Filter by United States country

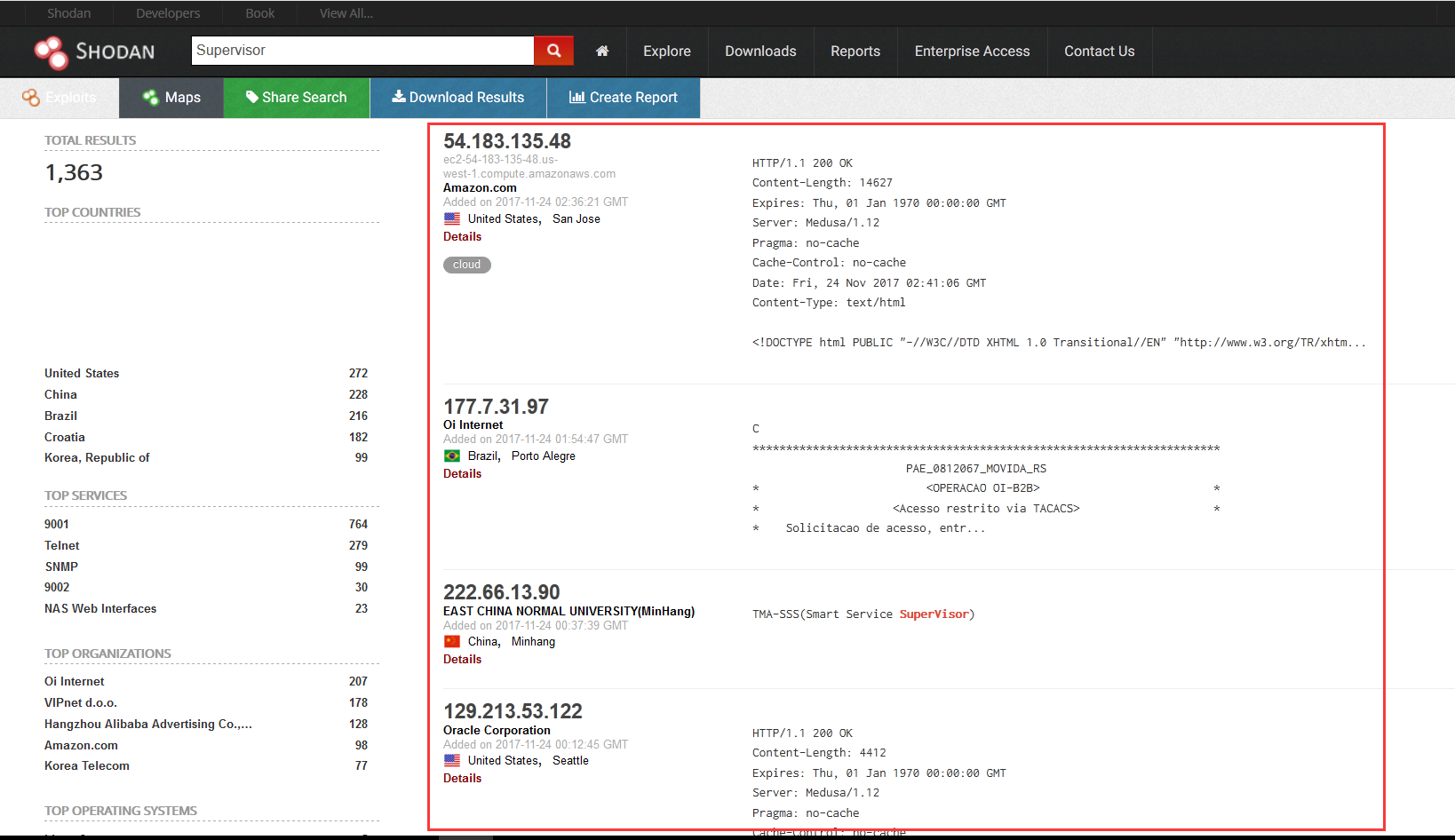tap(82, 374)
